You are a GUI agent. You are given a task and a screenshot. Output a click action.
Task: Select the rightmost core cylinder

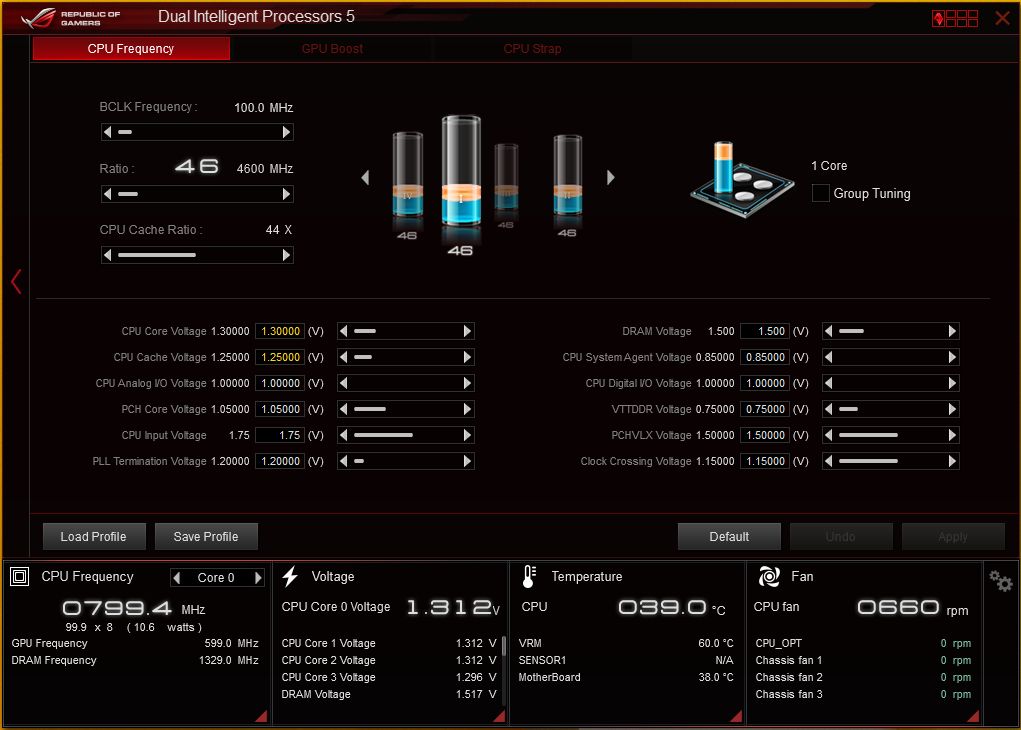[x=567, y=175]
